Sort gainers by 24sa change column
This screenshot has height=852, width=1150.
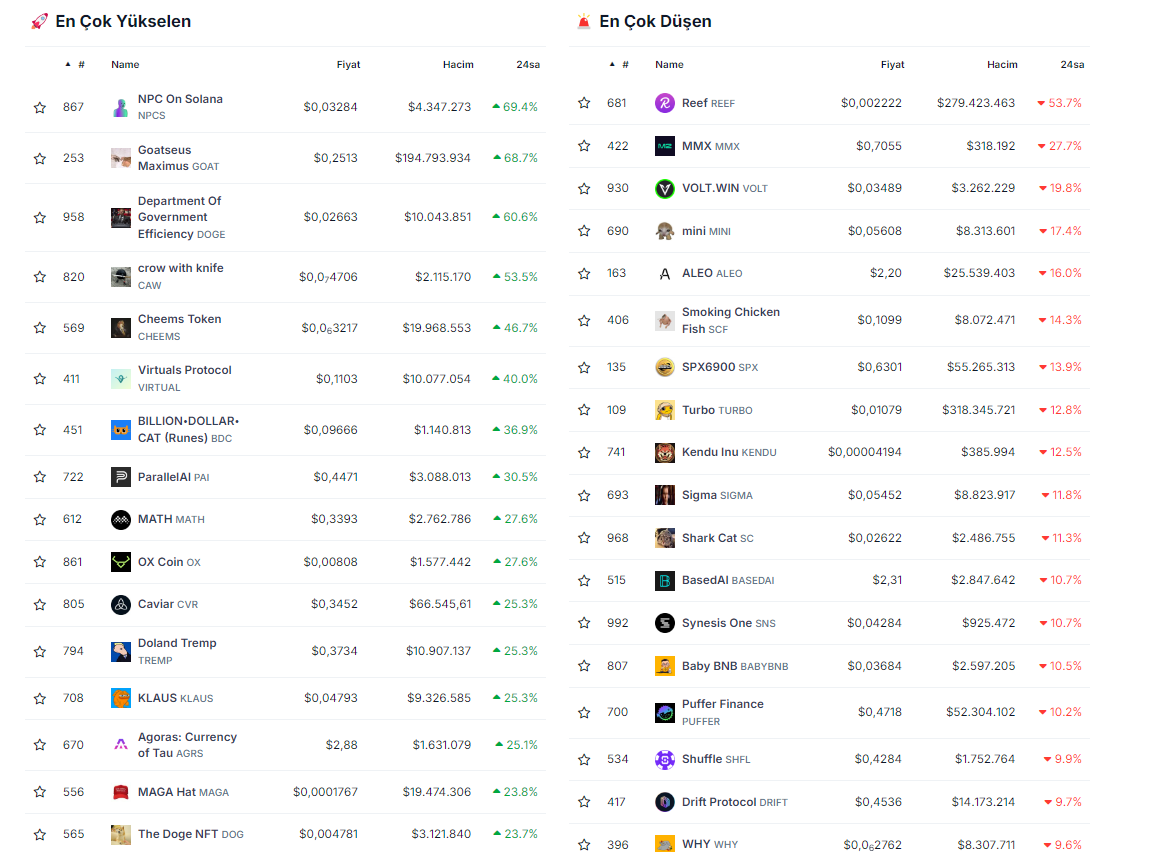click(x=528, y=65)
